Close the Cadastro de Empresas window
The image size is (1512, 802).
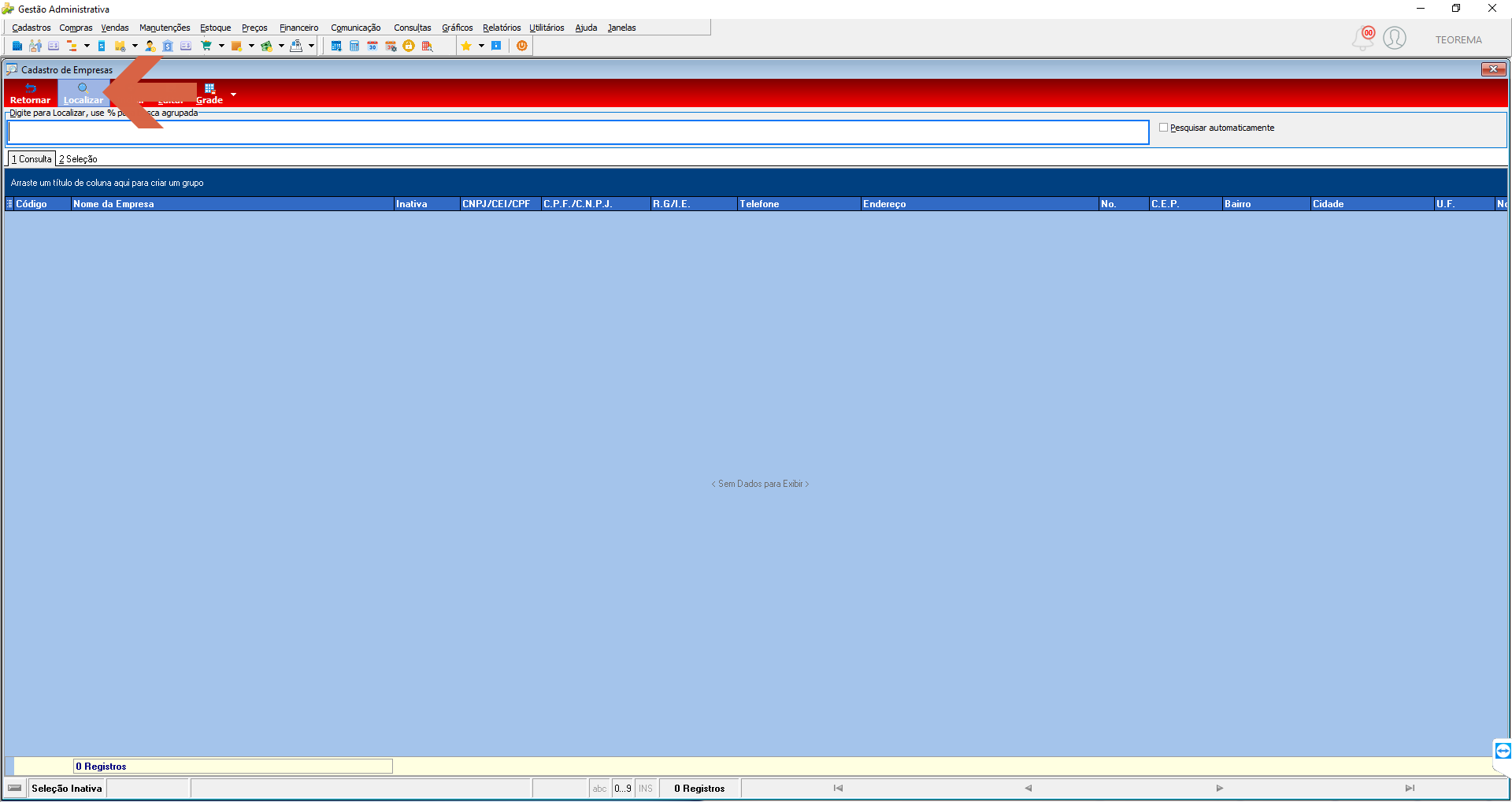(1494, 69)
